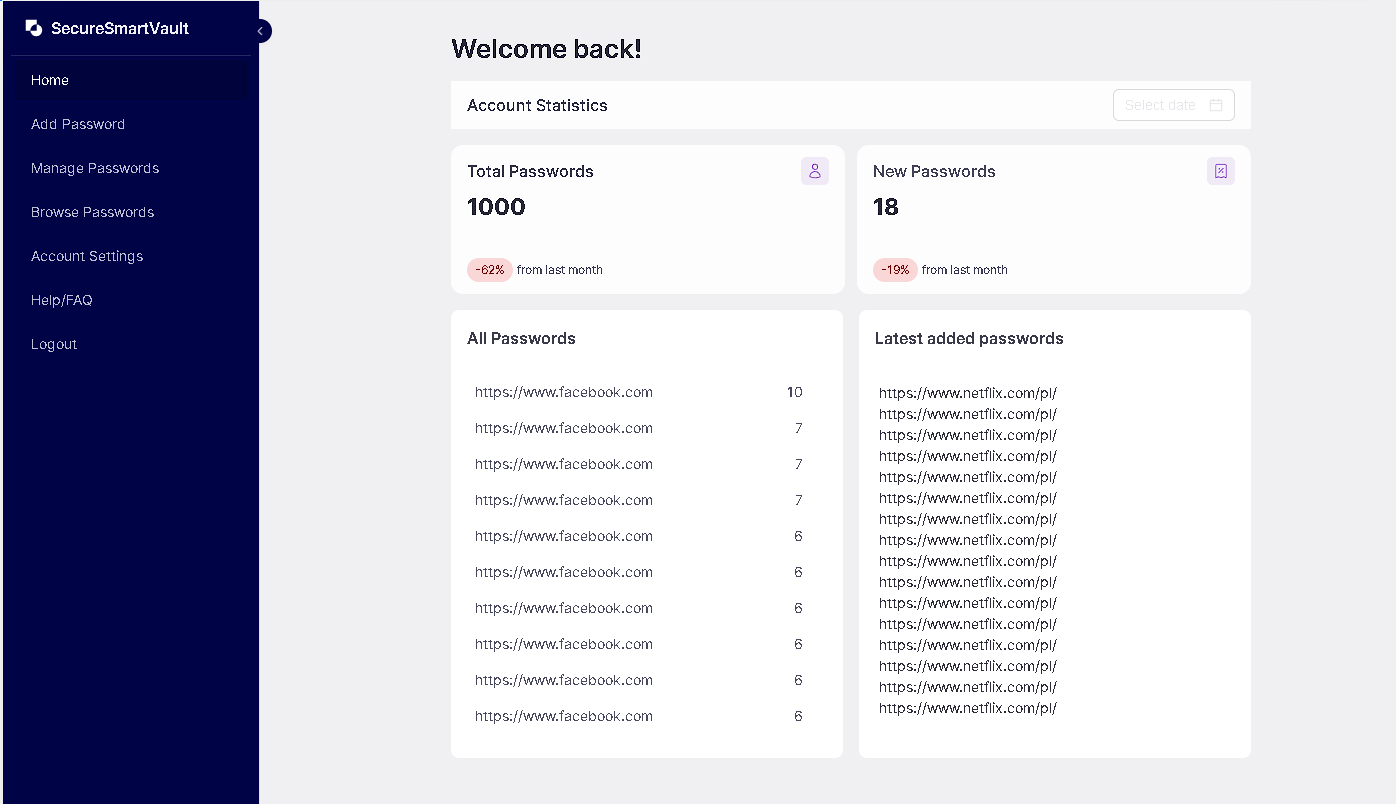Click the -19% badge on New Passwords
Screen dimensions: 1396x804
pyautogui.click(x=894, y=269)
